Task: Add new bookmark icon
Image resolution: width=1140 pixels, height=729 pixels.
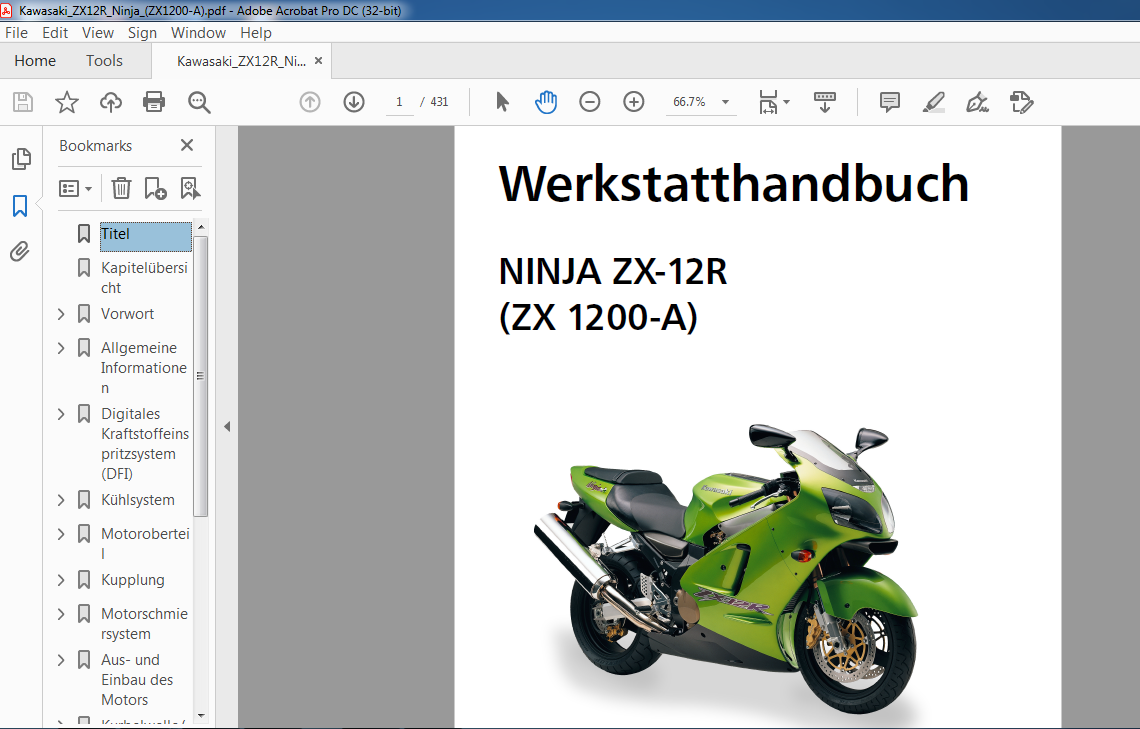Action: [x=156, y=188]
